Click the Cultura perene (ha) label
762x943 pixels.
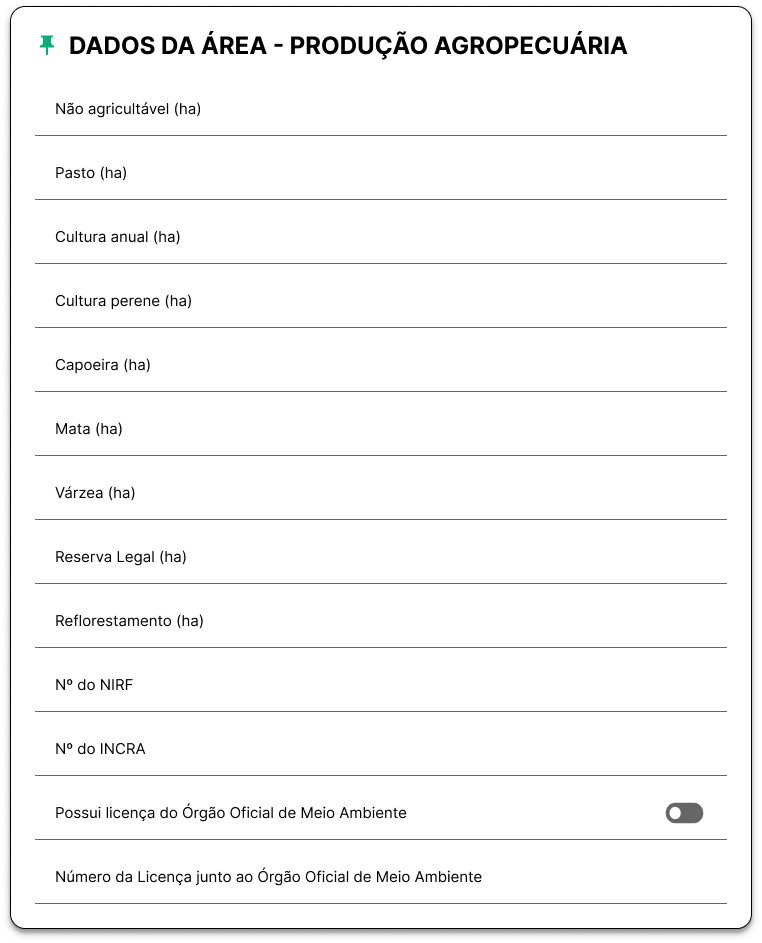(123, 301)
